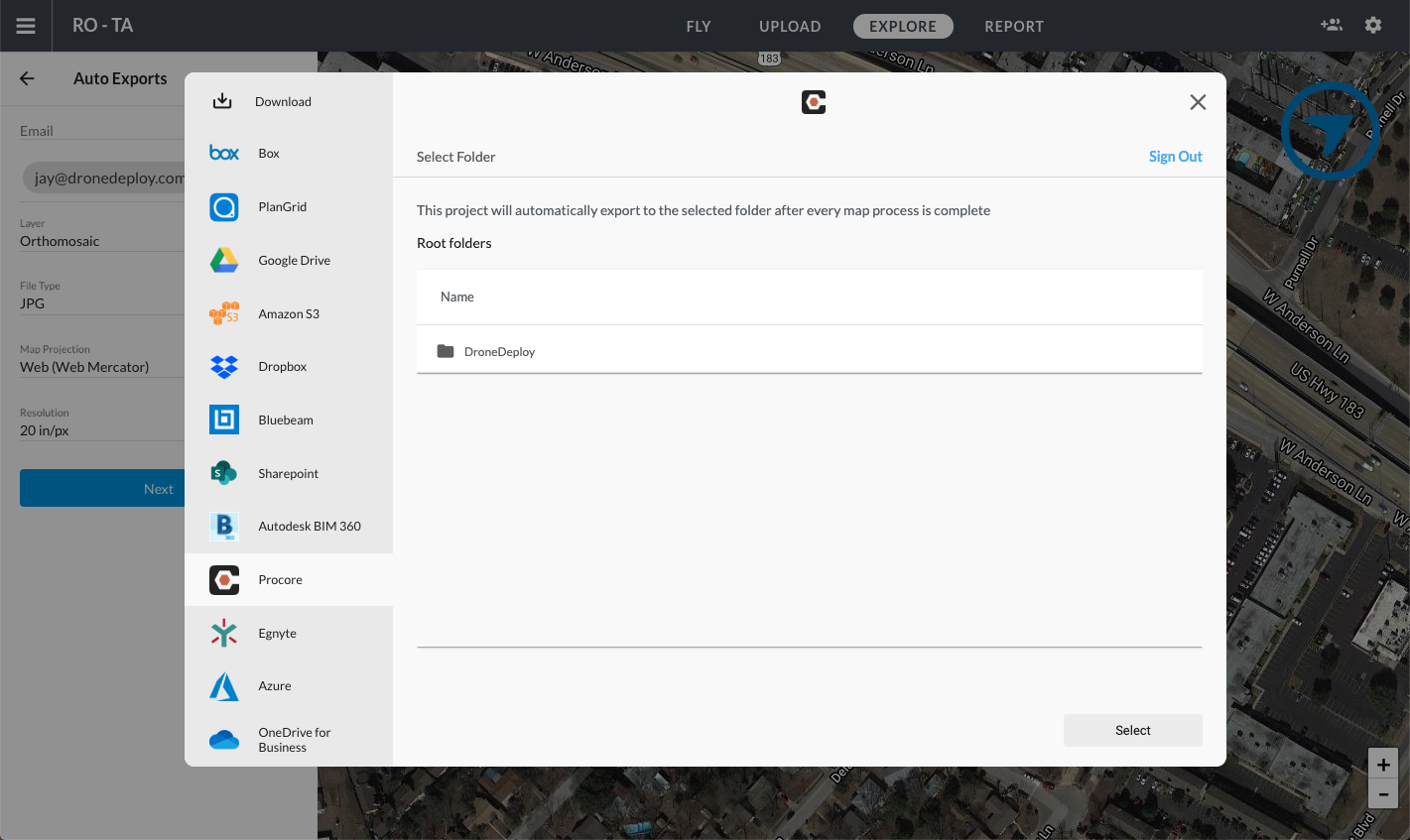Click the Root folders label

coord(454,243)
